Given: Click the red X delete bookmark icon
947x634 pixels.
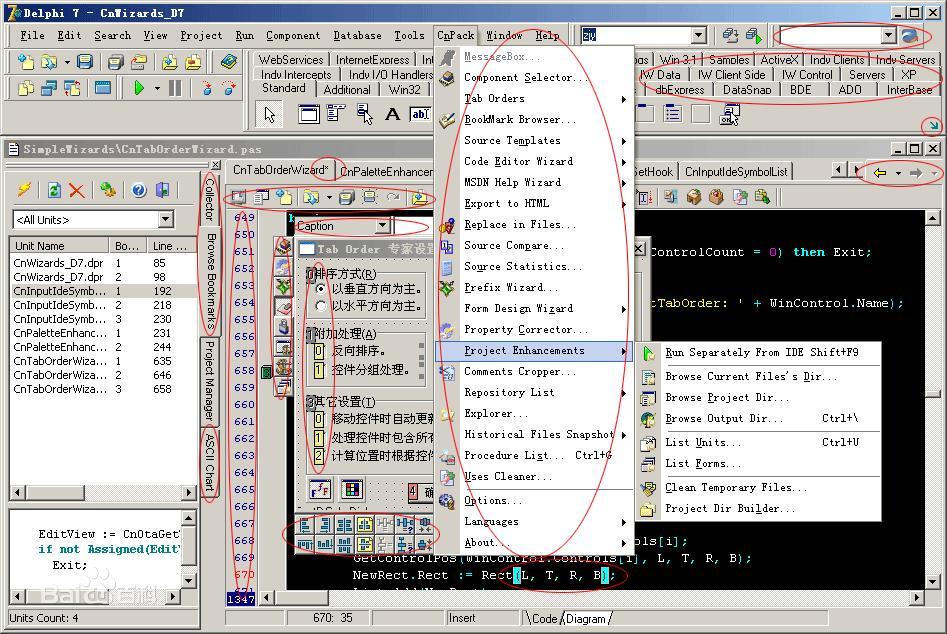Looking at the screenshot, I should coord(77,191).
